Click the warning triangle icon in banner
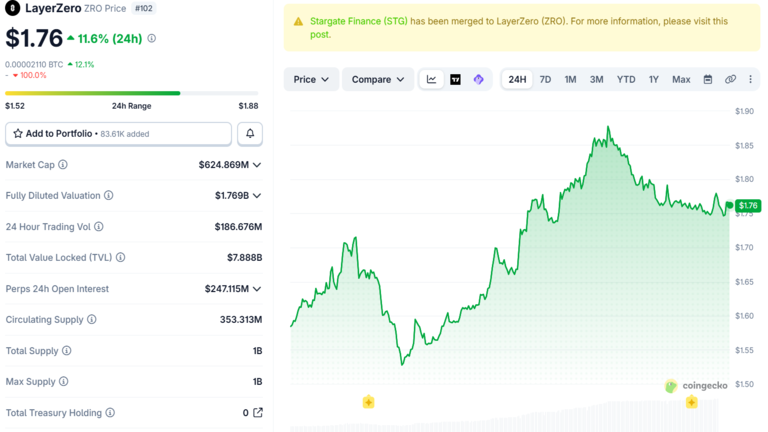This screenshot has height=432, width=768. pos(298,22)
